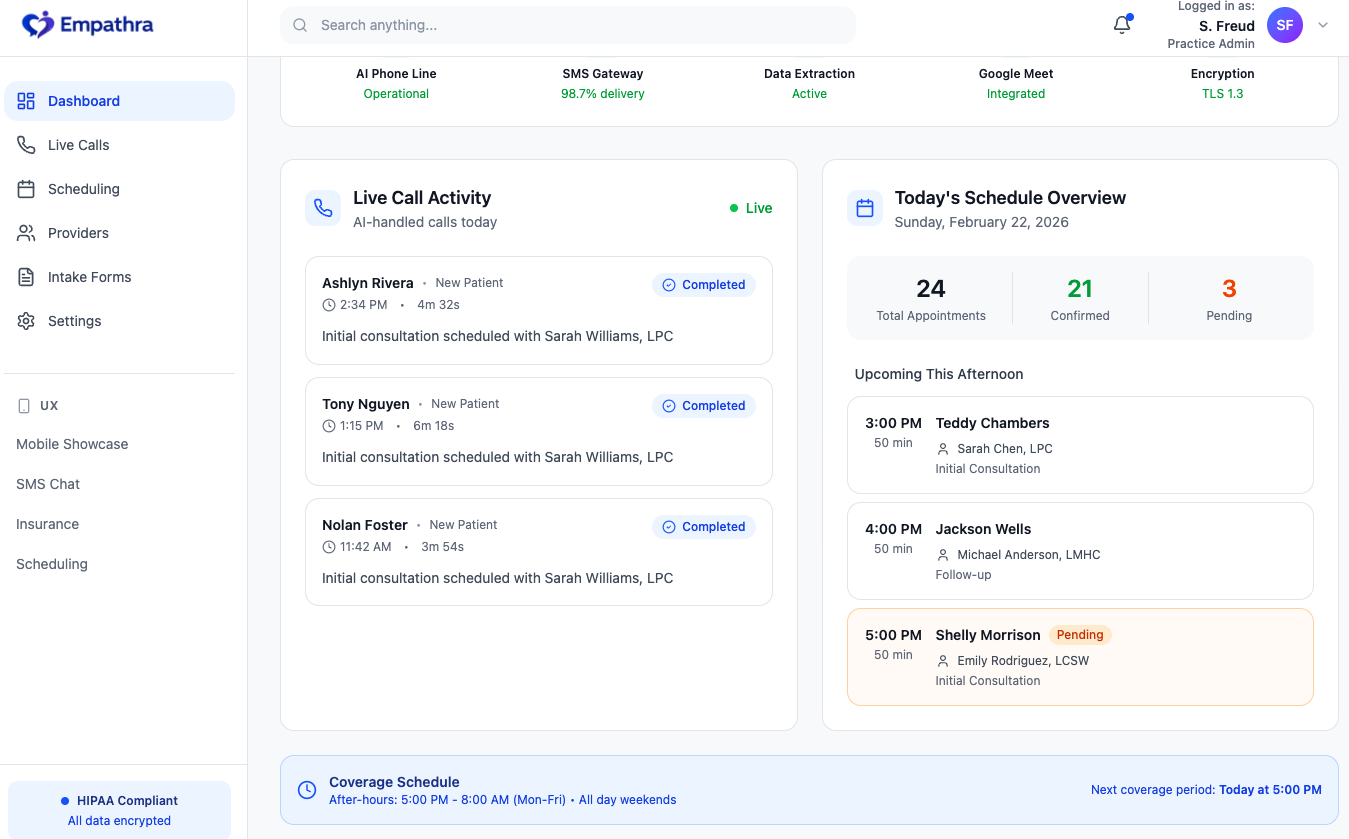Click the Empathra heart logo
Screen dimensions: 1349x839
[x=38, y=25]
